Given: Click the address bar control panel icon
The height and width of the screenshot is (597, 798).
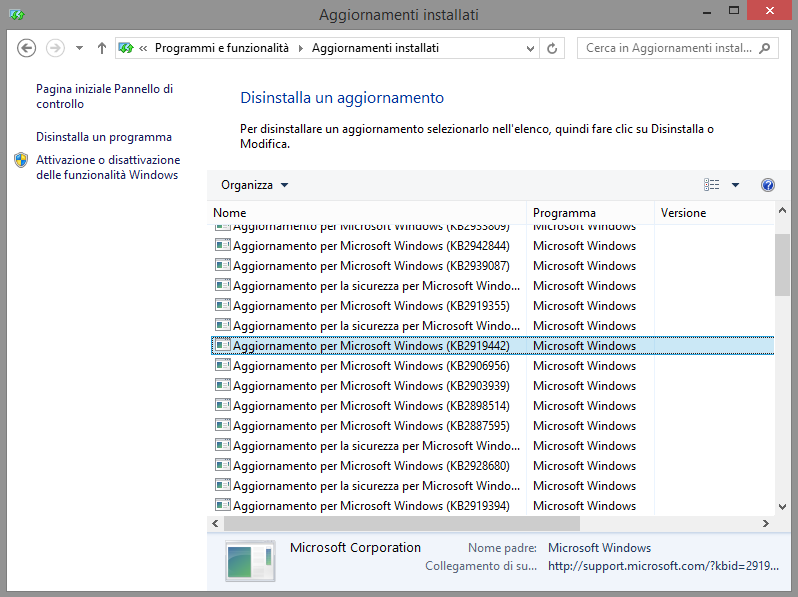Looking at the screenshot, I should pyautogui.click(x=126, y=48).
